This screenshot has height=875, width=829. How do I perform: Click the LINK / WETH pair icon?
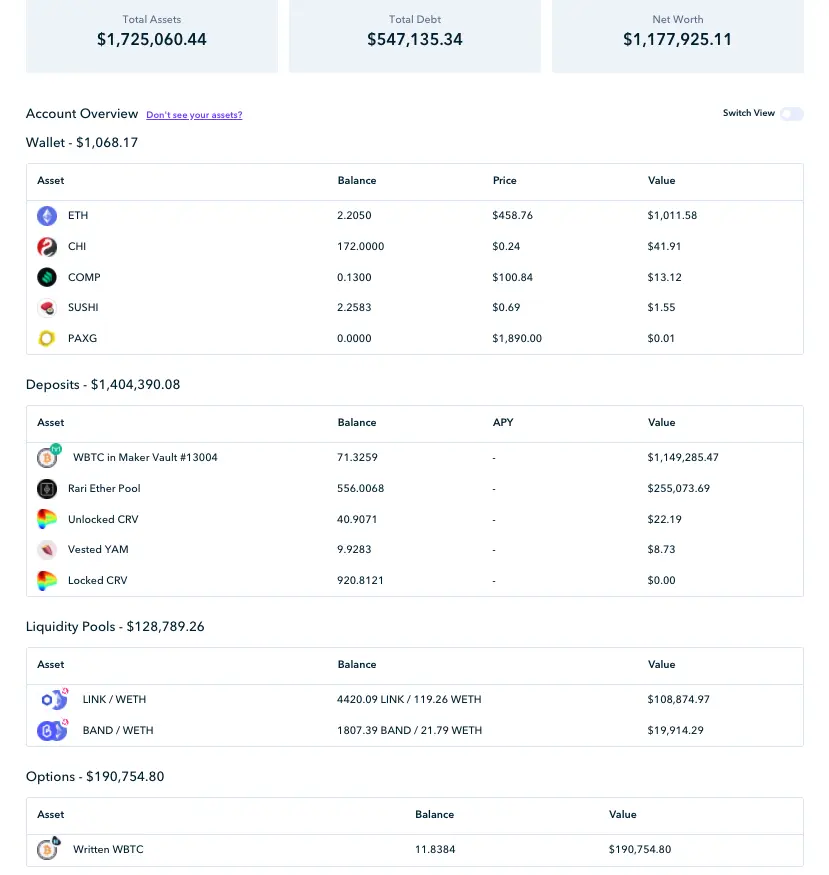pos(55,700)
